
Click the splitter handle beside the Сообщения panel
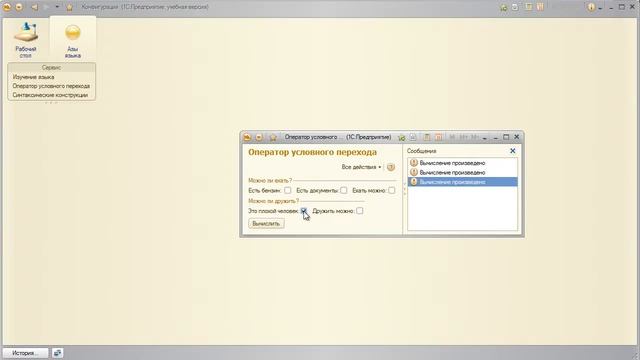point(404,189)
